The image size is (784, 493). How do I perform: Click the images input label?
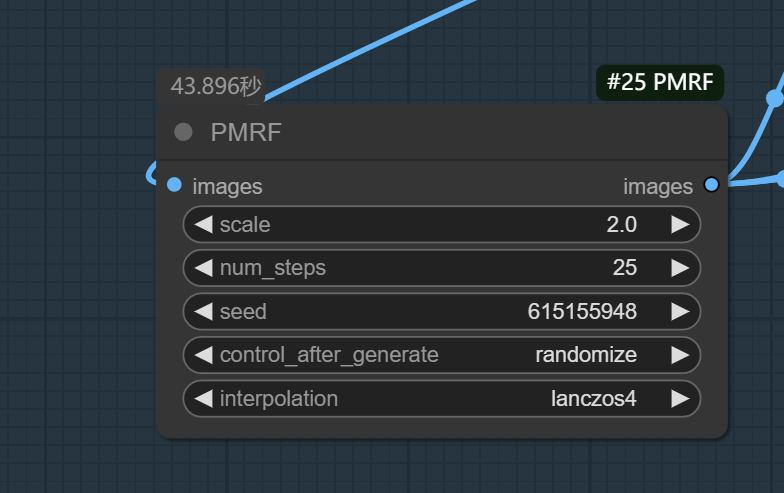pyautogui.click(x=228, y=186)
